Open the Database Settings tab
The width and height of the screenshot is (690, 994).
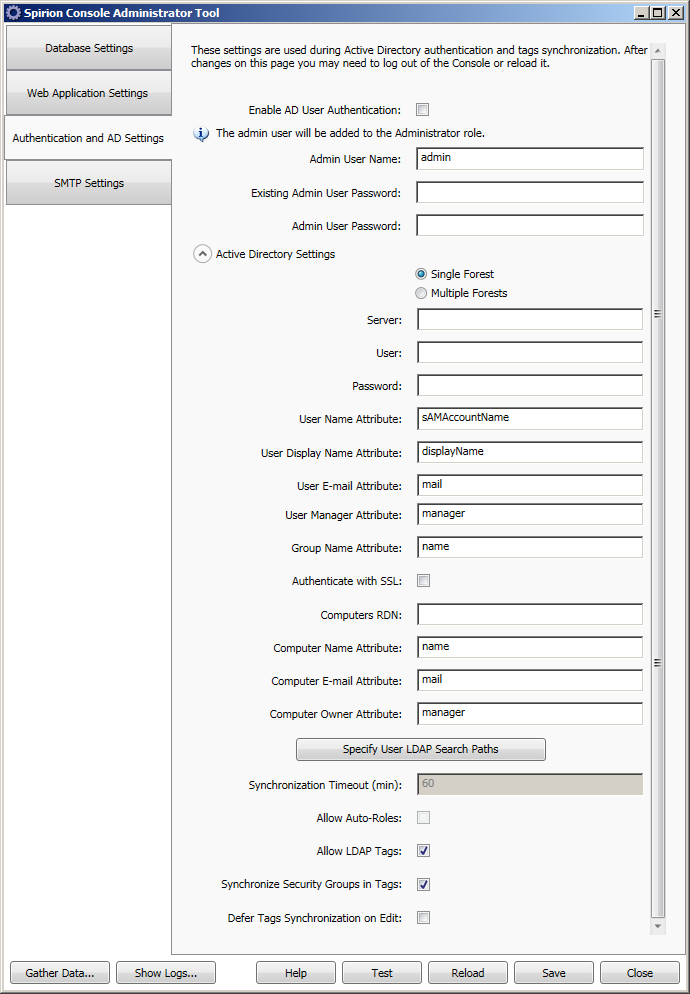(88, 48)
